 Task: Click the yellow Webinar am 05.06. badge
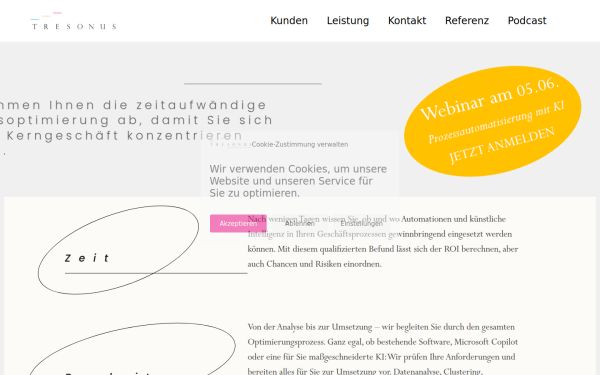(x=492, y=121)
